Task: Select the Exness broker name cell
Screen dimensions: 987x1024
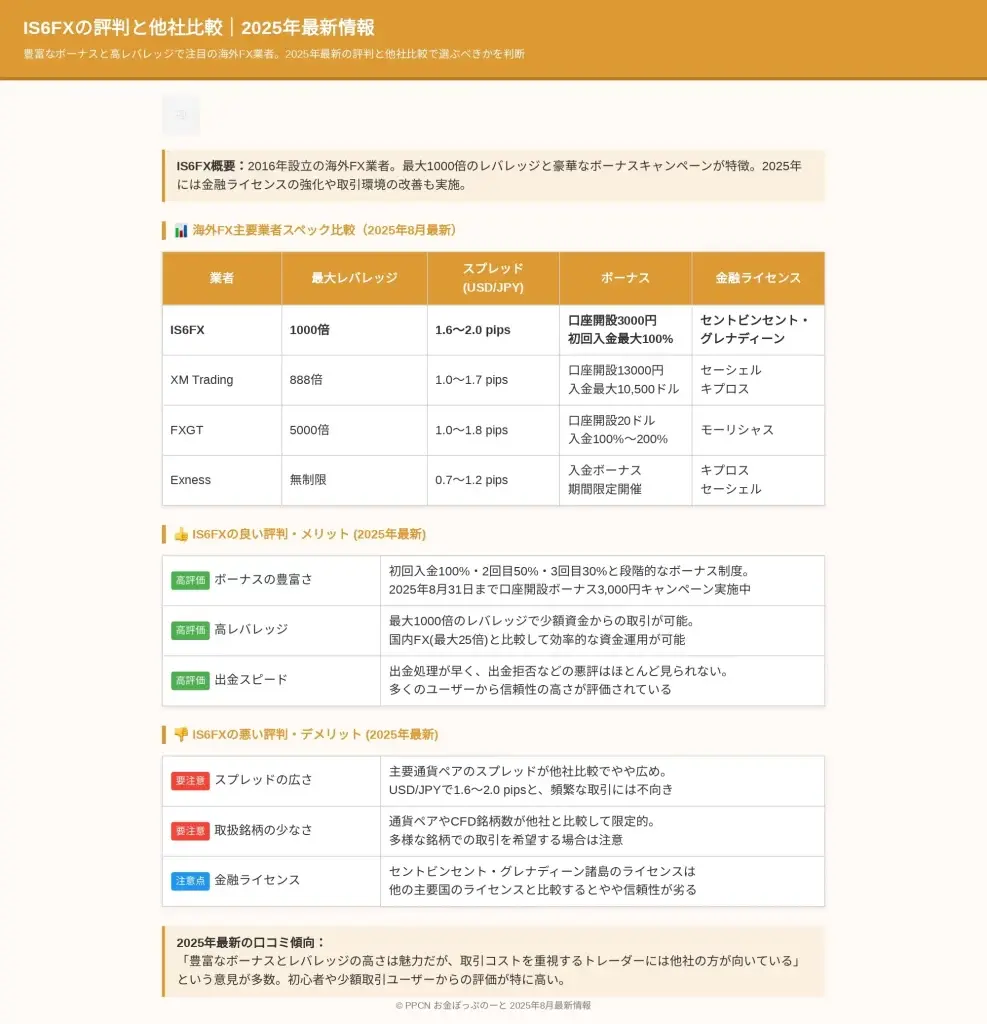Action: click(191, 480)
